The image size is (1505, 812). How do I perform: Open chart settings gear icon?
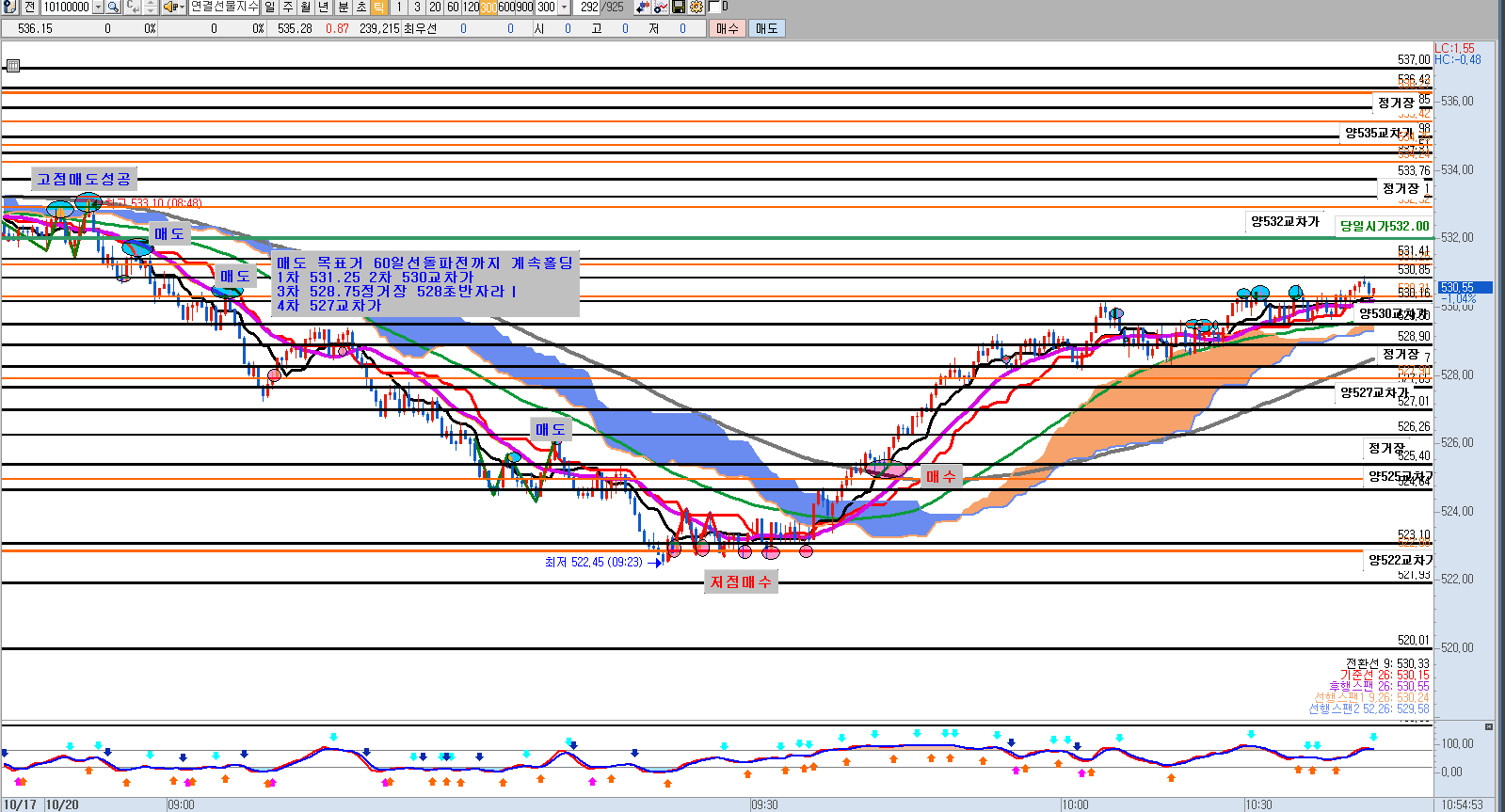696,7
